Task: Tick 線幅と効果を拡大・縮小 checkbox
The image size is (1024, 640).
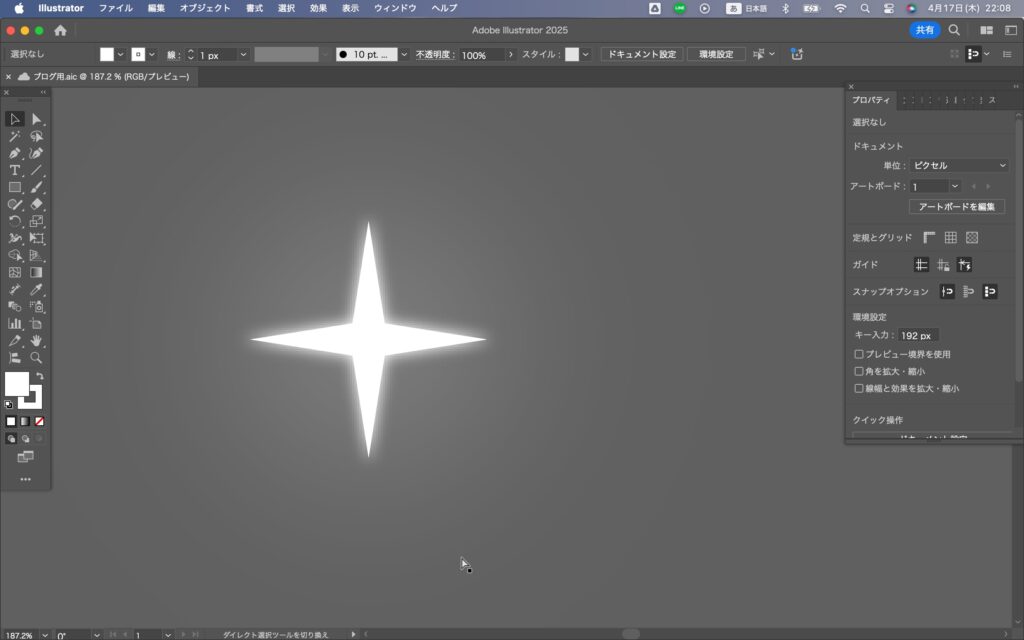Action: point(859,388)
